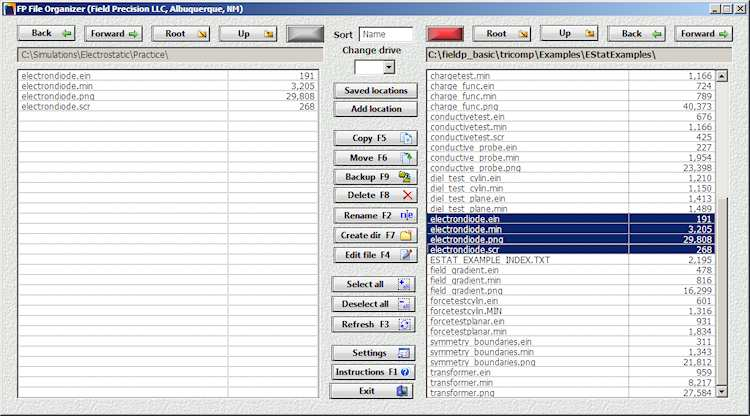
Task: Click the Deselect all button
Action: pyautogui.click(x=373, y=304)
